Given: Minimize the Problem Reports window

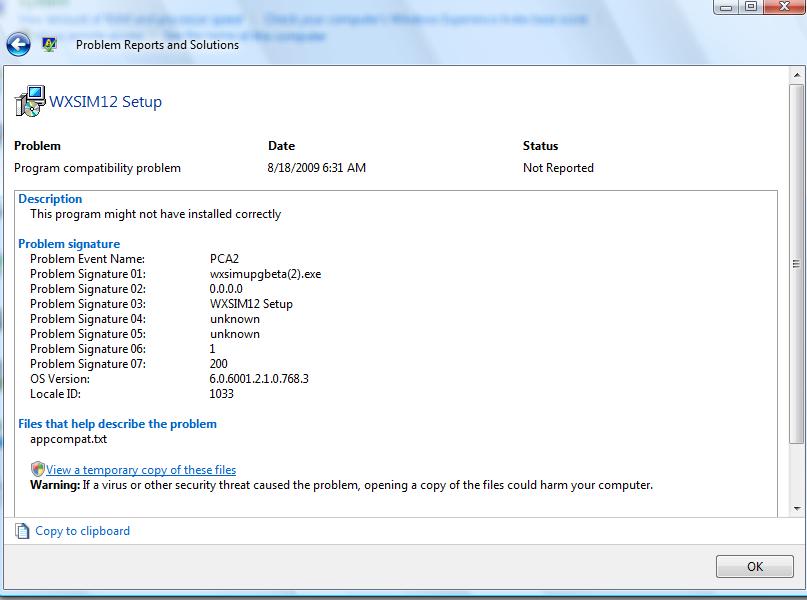Looking at the screenshot, I should pos(726,7).
